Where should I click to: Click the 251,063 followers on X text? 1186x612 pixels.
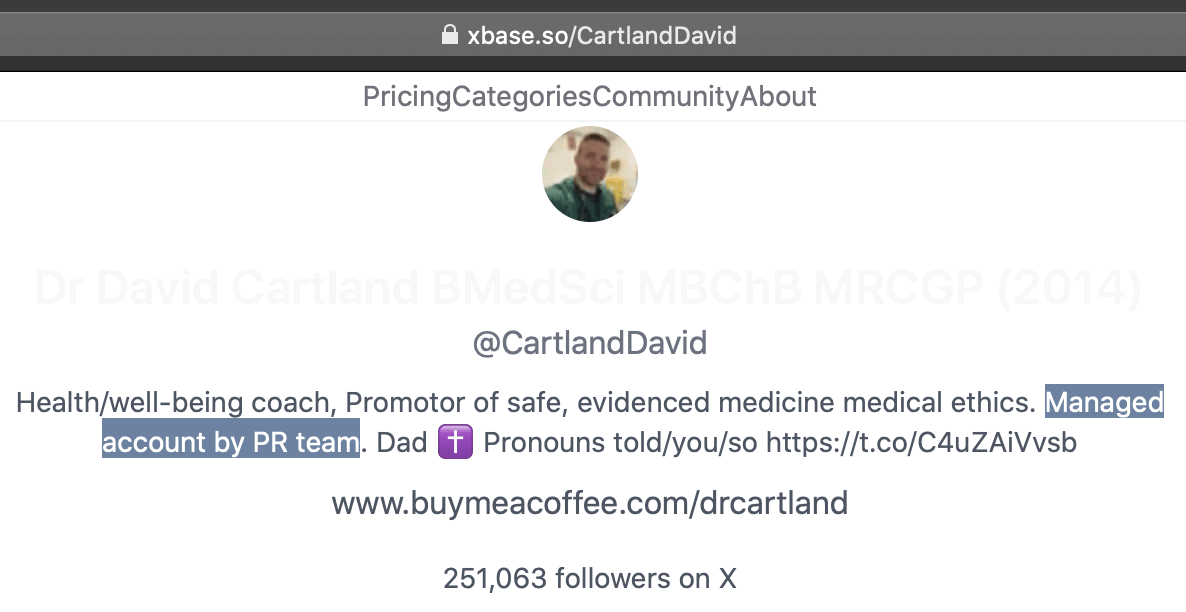[x=590, y=578]
